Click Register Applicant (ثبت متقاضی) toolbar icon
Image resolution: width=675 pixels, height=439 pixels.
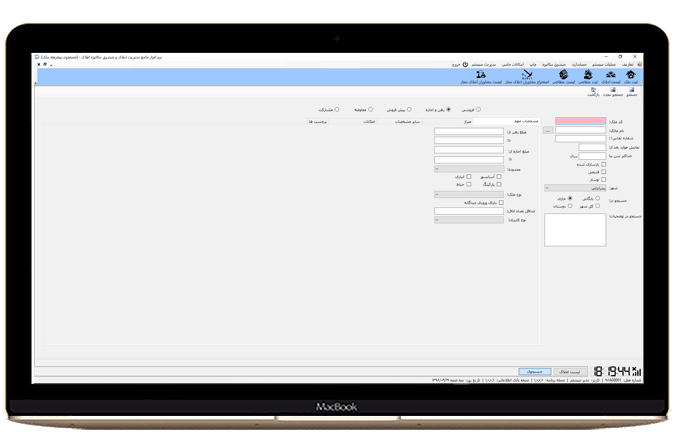(588, 74)
